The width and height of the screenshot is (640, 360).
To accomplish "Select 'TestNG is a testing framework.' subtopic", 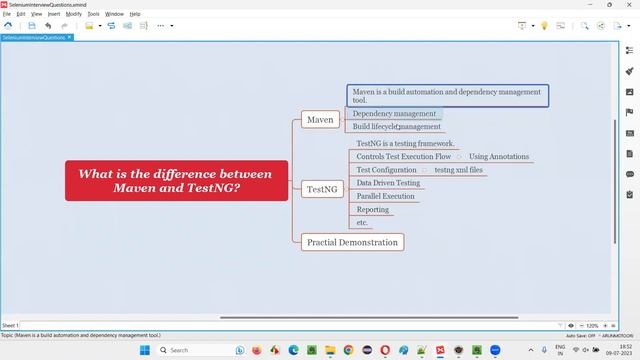I will point(405,143).
